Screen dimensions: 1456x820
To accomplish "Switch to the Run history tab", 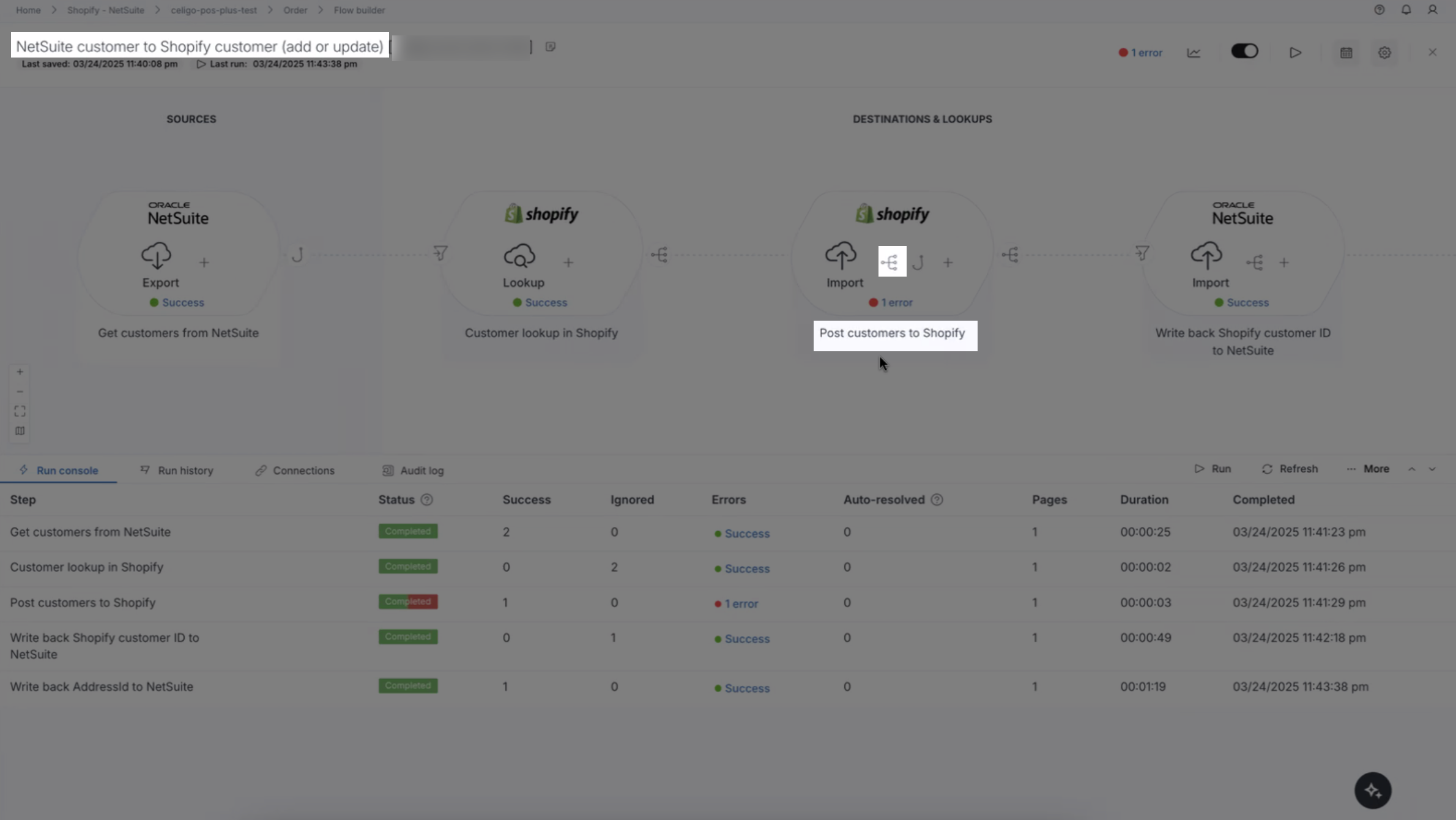I will tap(177, 470).
